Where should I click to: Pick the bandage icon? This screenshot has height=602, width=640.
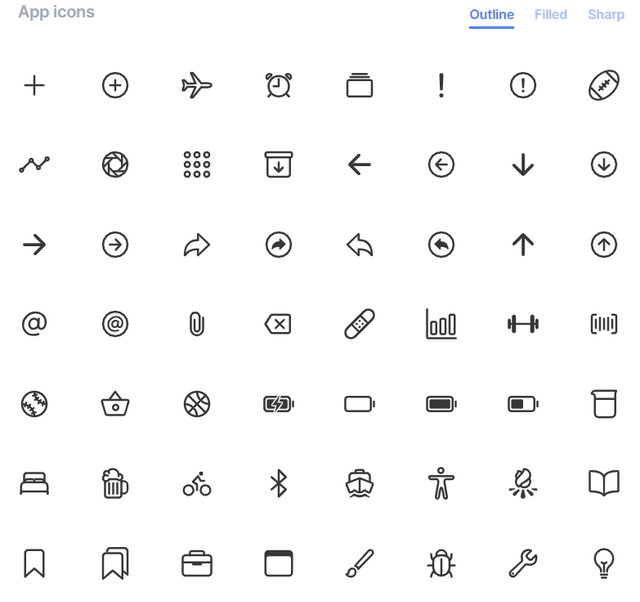[360, 324]
